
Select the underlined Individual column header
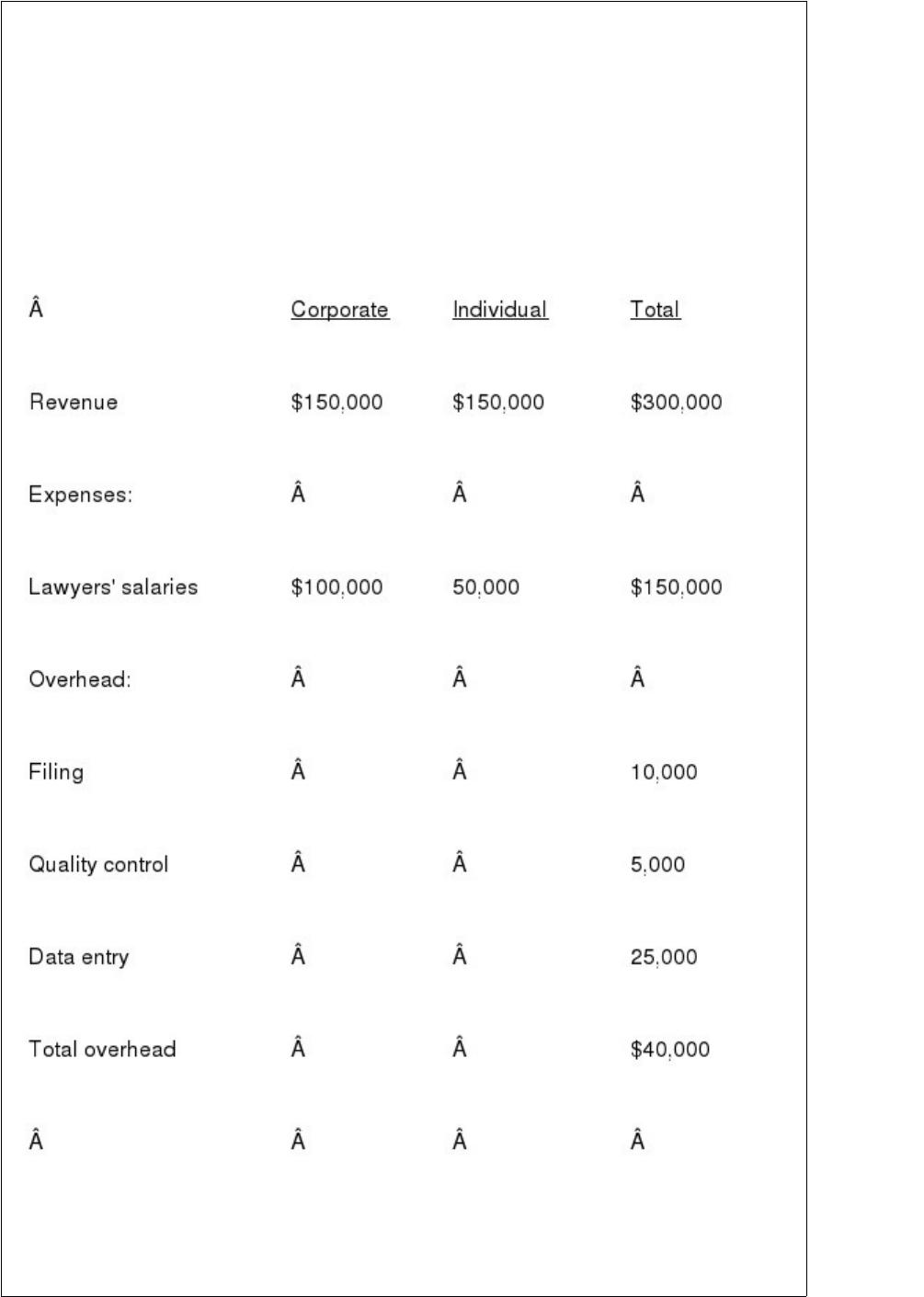coord(500,310)
